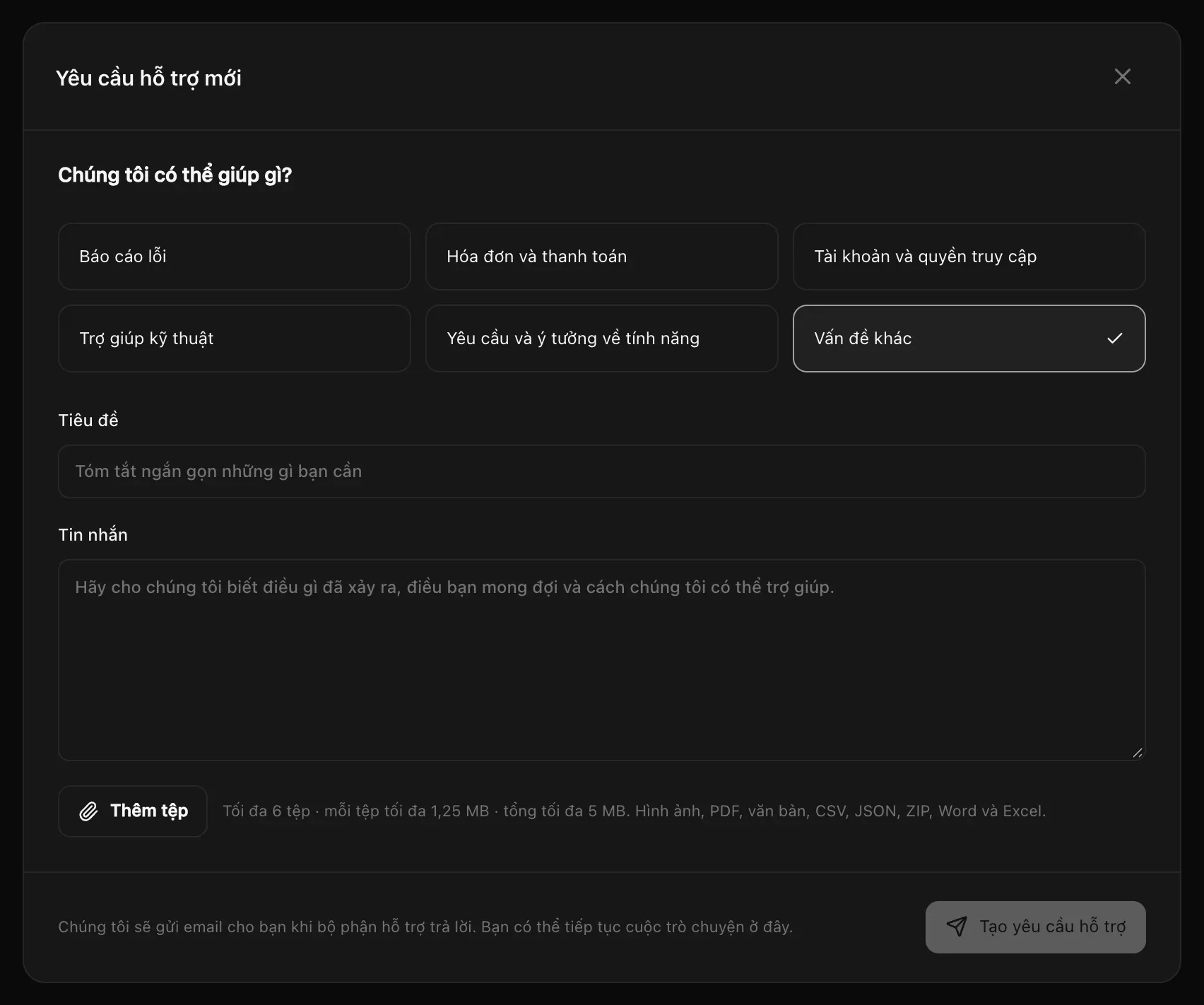This screenshot has height=1005, width=1204.
Task: Focus the 'Tiêu đề' subject input field
Action: click(x=602, y=471)
